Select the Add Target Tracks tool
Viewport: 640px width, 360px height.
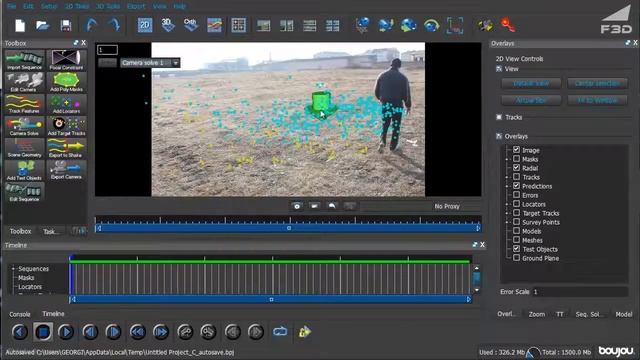pos(66,126)
